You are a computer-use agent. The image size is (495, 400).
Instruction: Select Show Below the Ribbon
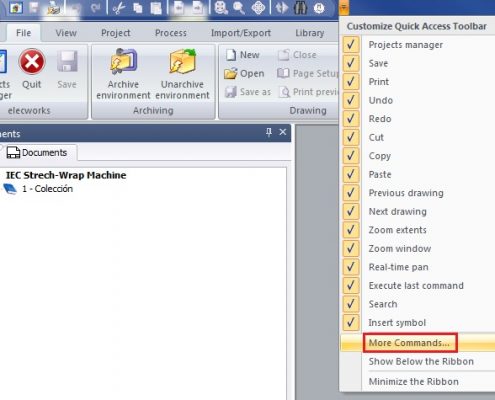(421, 361)
